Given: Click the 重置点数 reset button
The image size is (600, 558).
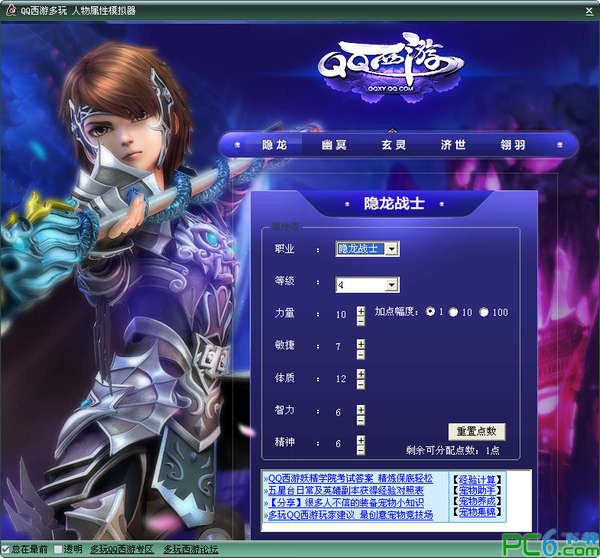Looking at the screenshot, I should pos(477,432).
